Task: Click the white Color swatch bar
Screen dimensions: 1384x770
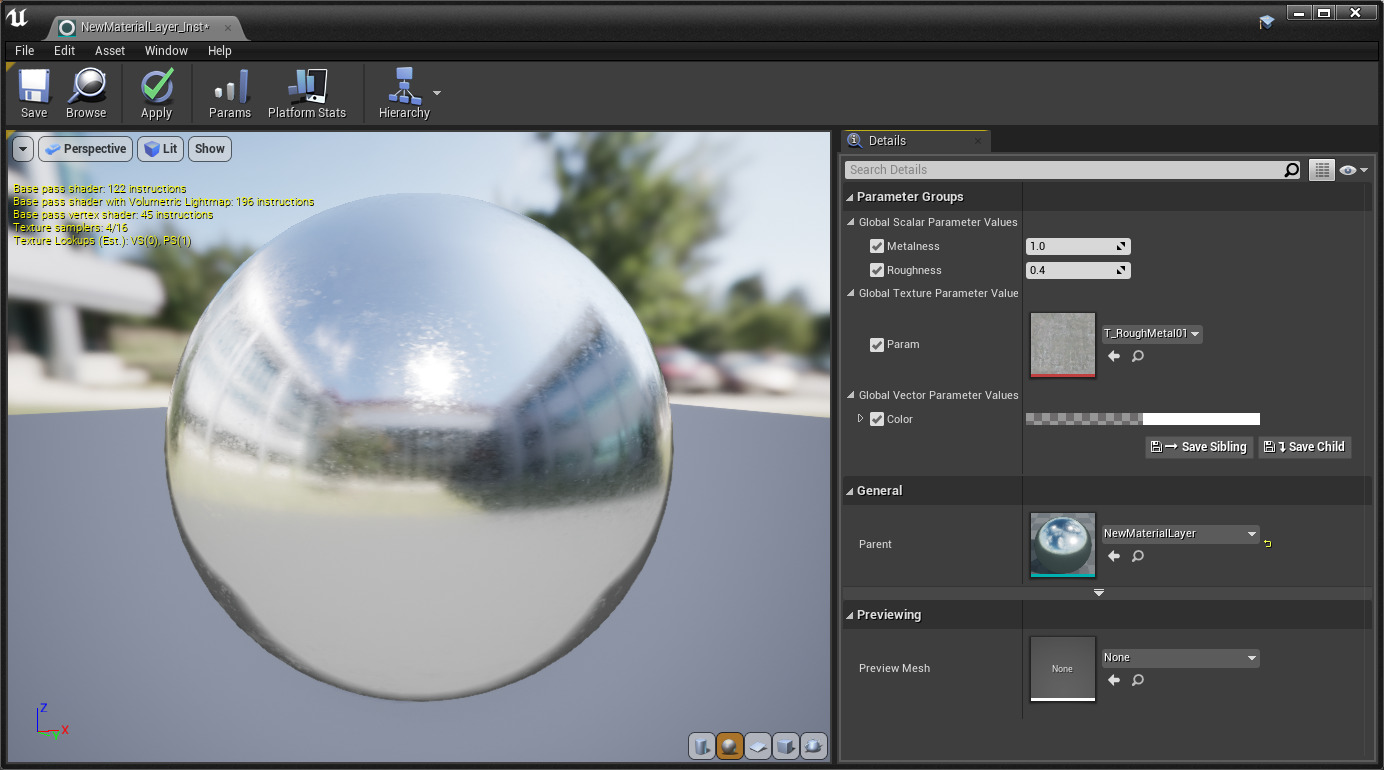Action: pos(1200,419)
